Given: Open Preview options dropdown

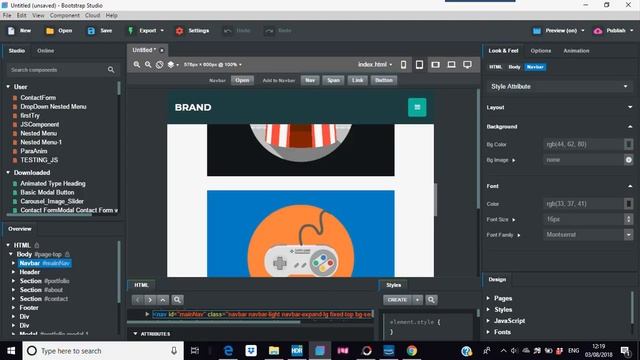Looking at the screenshot, I should [583, 31].
